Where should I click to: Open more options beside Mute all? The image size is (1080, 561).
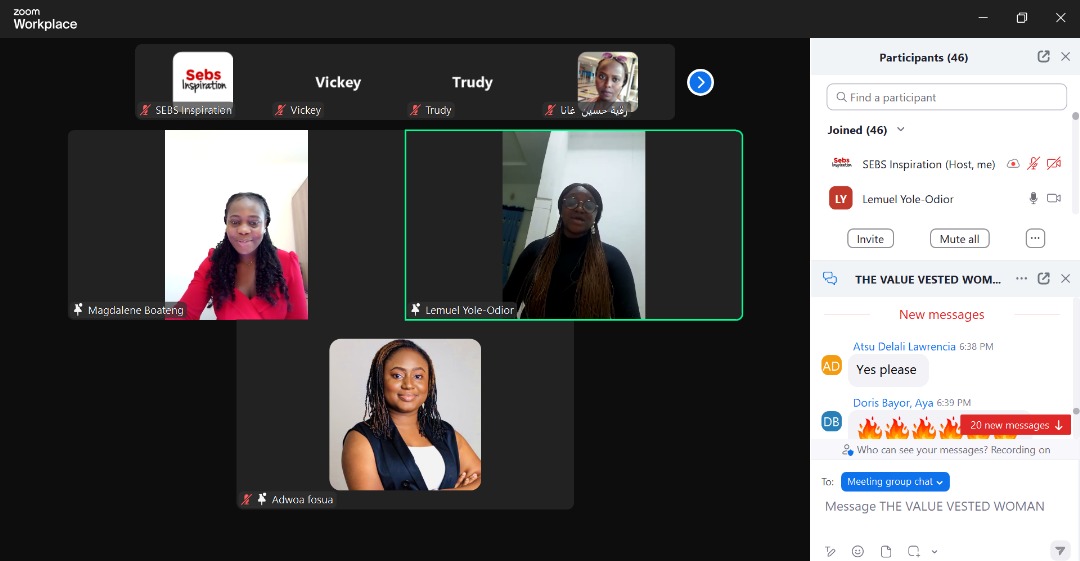(1035, 239)
